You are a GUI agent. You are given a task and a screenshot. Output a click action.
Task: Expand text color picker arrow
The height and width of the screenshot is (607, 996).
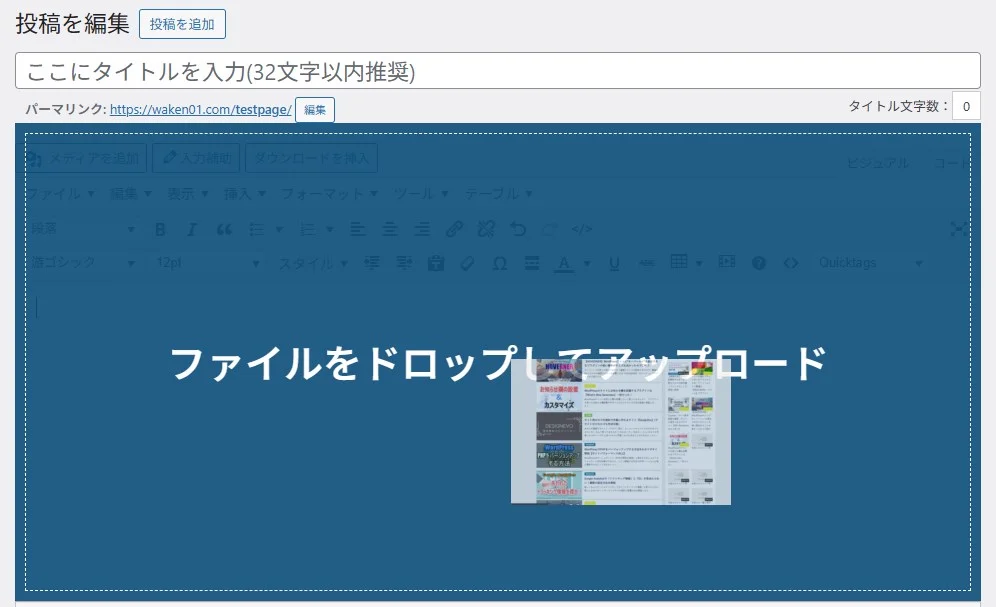tap(587, 263)
